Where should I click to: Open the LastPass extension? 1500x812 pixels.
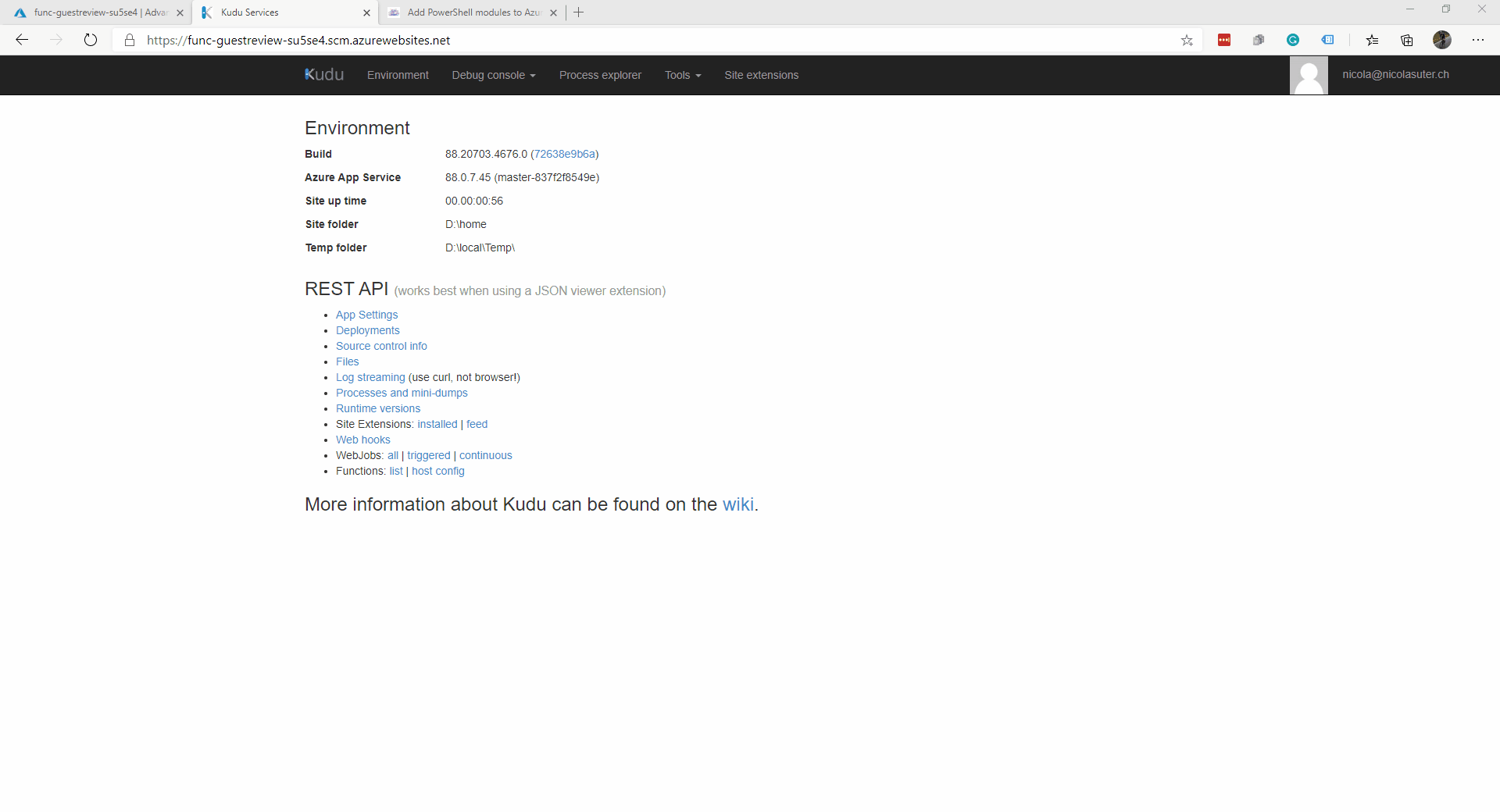tap(1224, 40)
